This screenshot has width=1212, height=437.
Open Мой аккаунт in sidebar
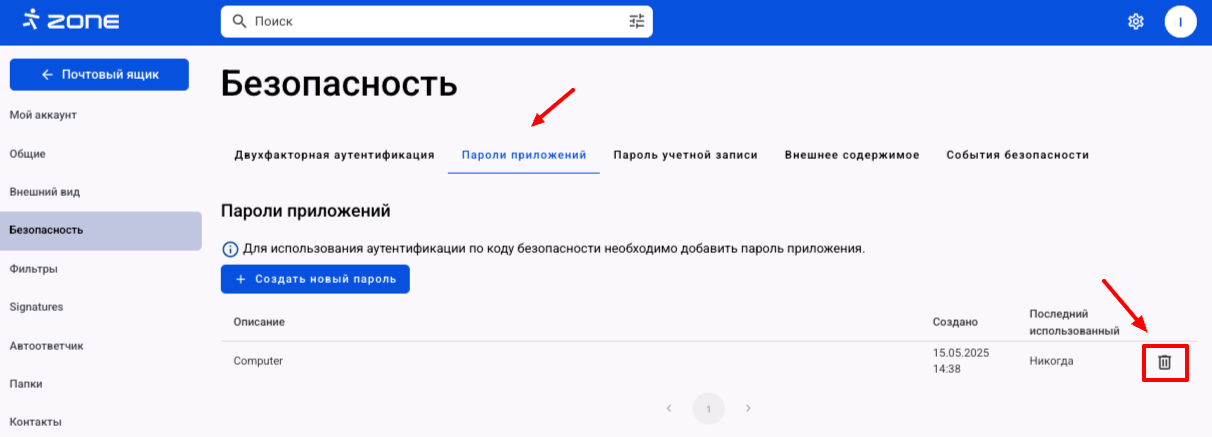[x=43, y=115]
